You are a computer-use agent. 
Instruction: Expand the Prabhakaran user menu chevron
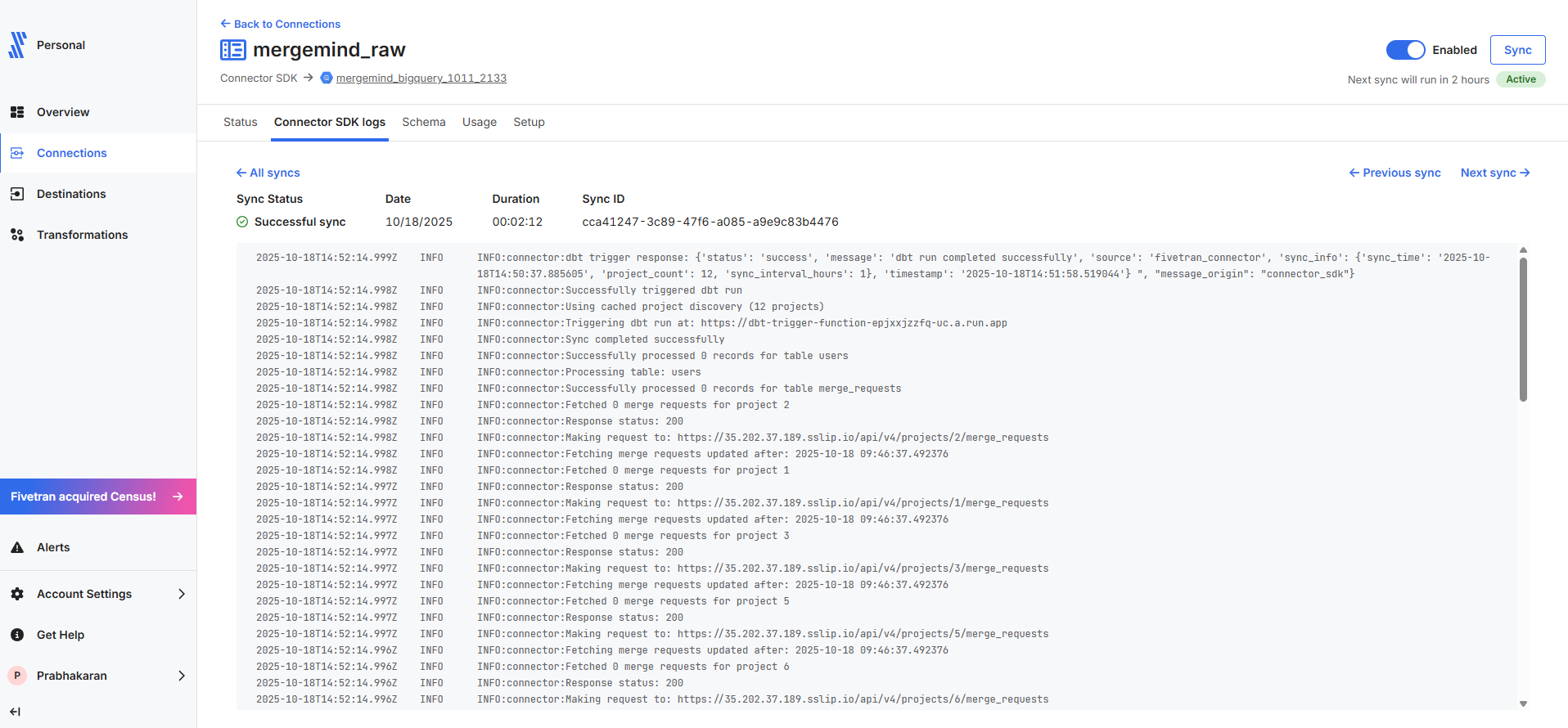[x=182, y=676]
